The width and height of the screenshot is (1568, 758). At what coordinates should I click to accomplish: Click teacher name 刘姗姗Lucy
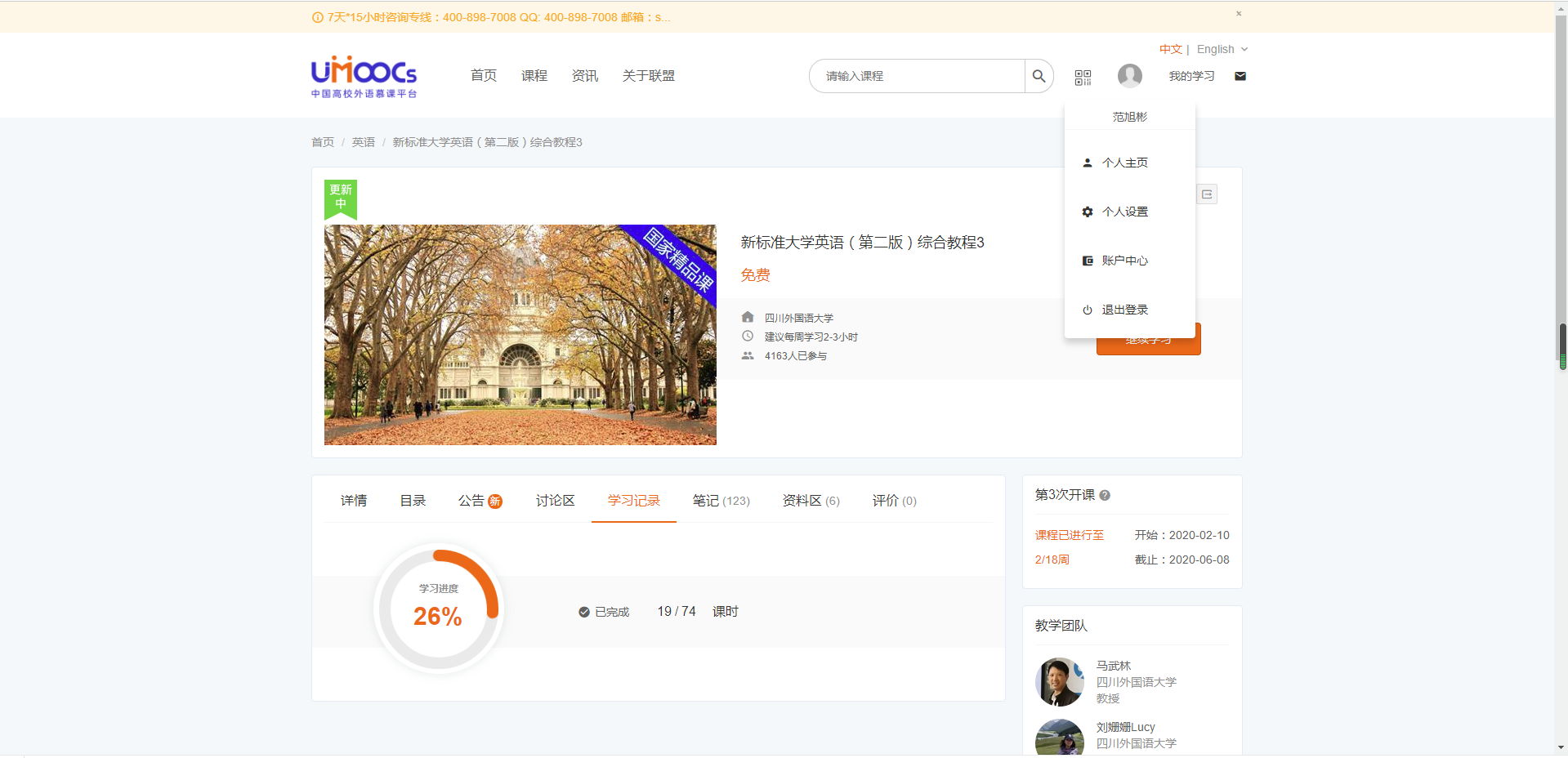1126,727
